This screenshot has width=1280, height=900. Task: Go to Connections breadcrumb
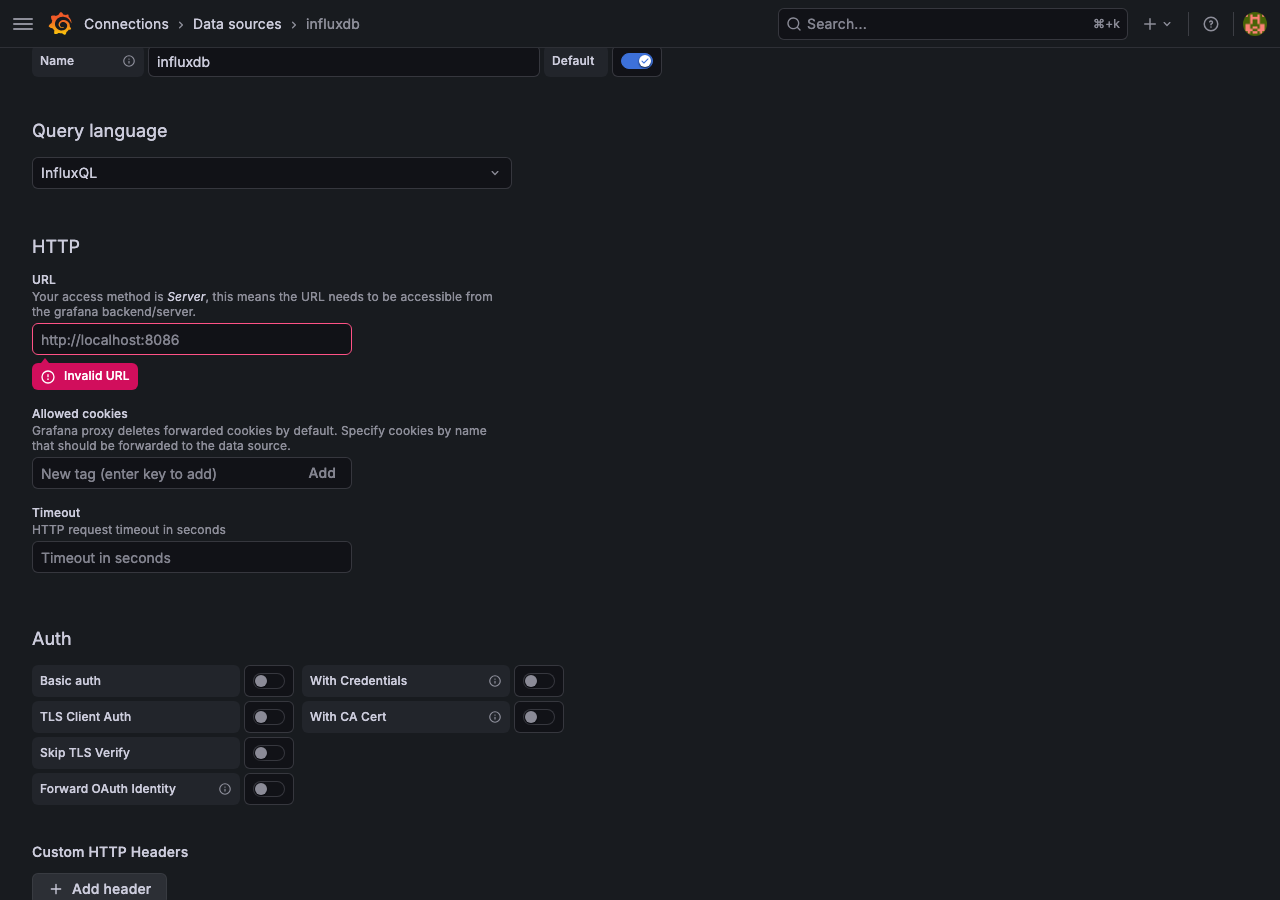click(126, 24)
